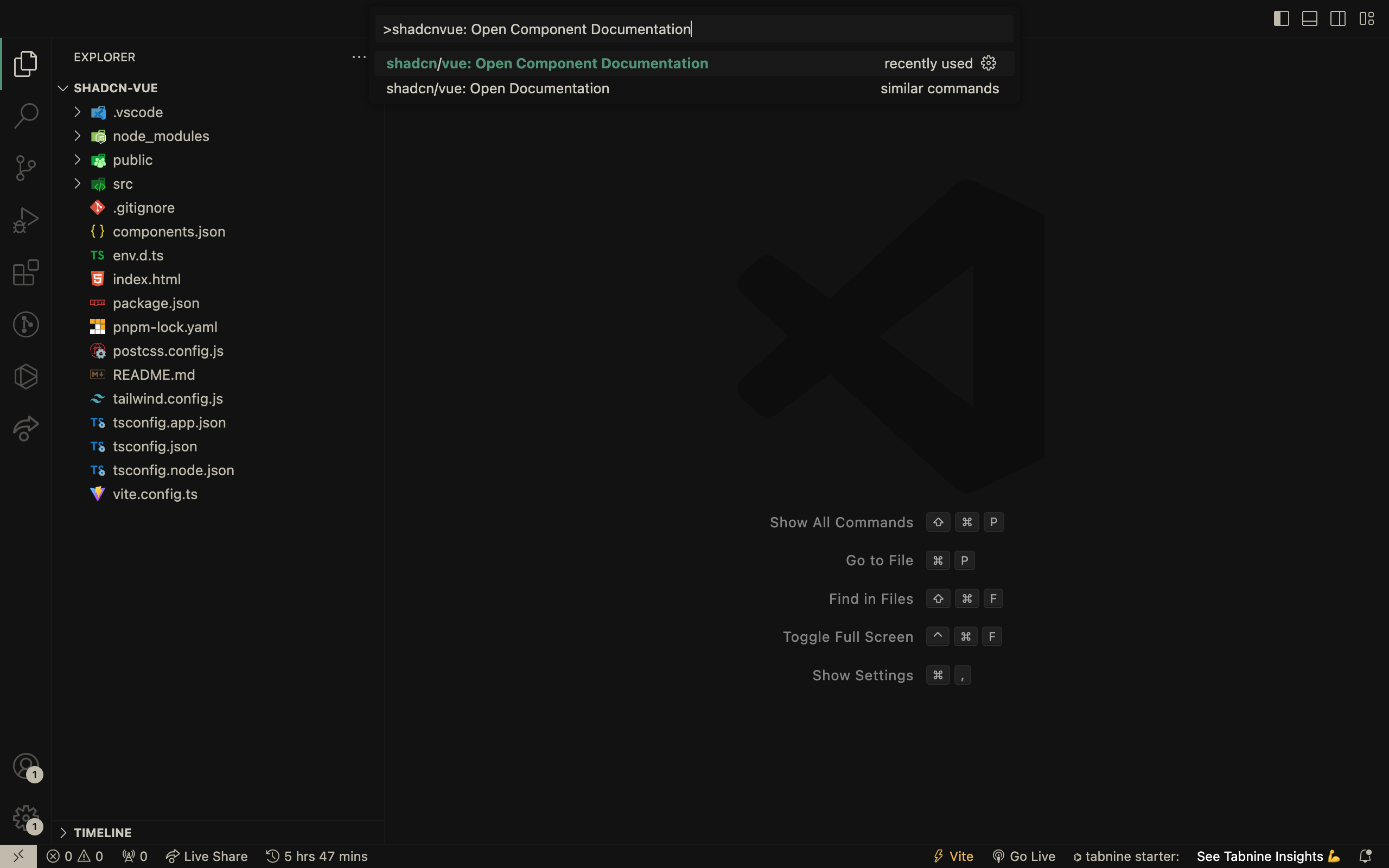Open the vite.config.ts file
Screen dimensions: 1389x868
pos(155,494)
